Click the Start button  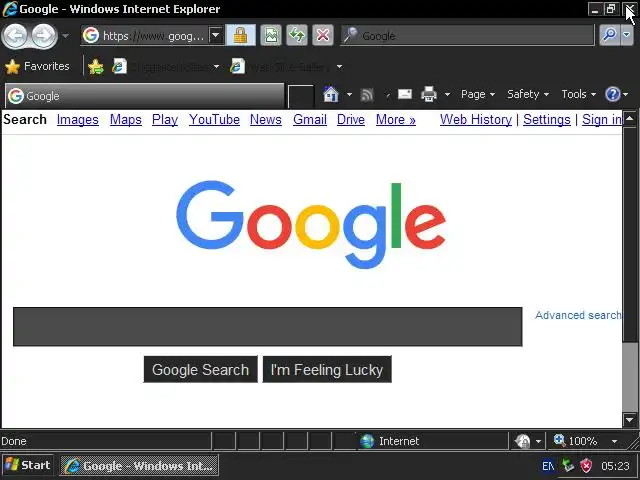[28, 465]
